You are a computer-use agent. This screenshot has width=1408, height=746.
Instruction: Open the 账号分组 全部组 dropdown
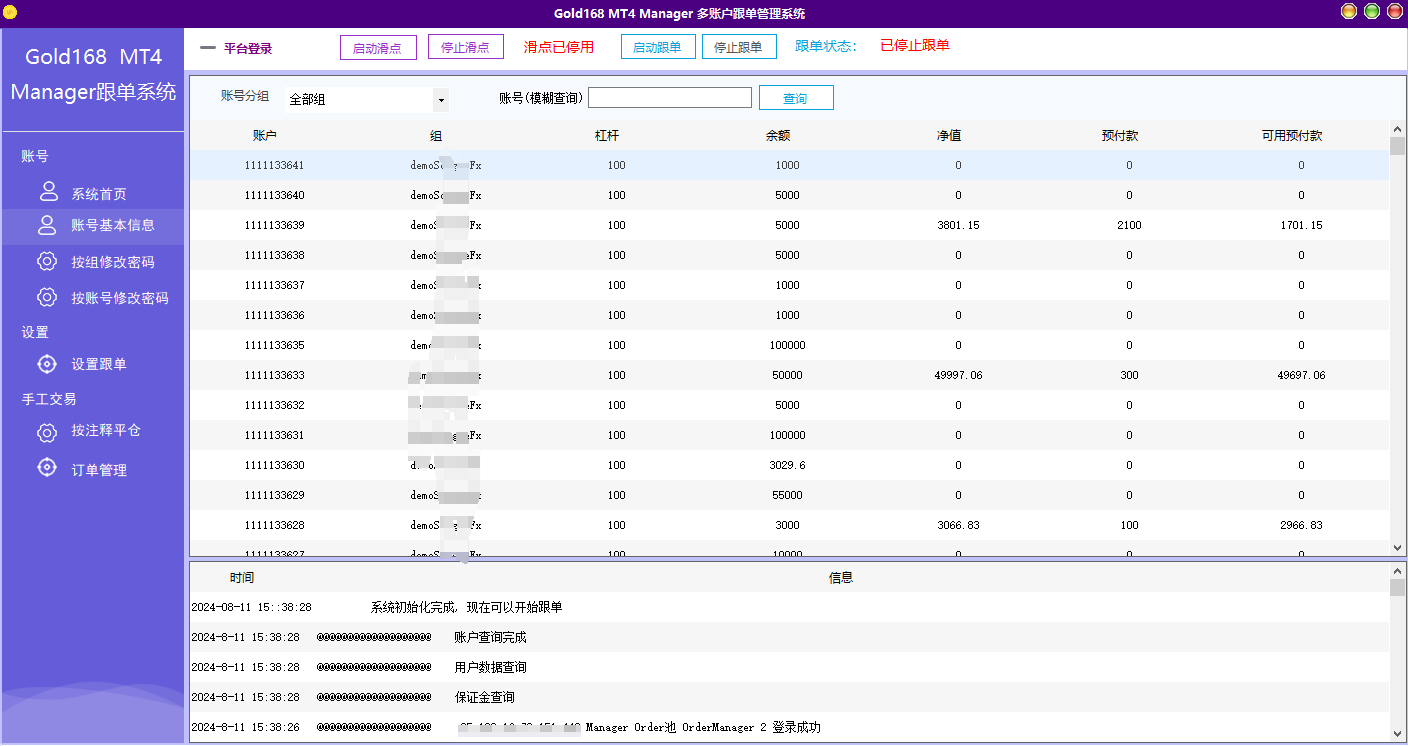pyautogui.click(x=366, y=100)
